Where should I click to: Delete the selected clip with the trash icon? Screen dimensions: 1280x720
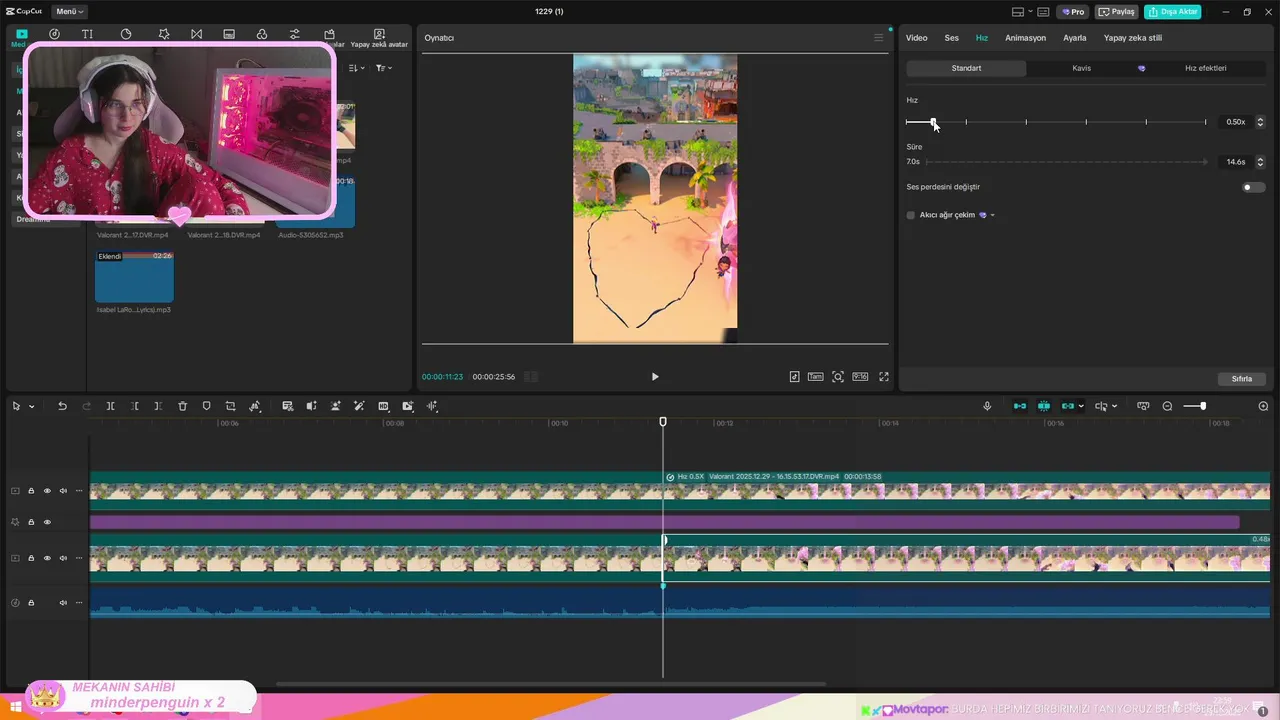(x=182, y=406)
